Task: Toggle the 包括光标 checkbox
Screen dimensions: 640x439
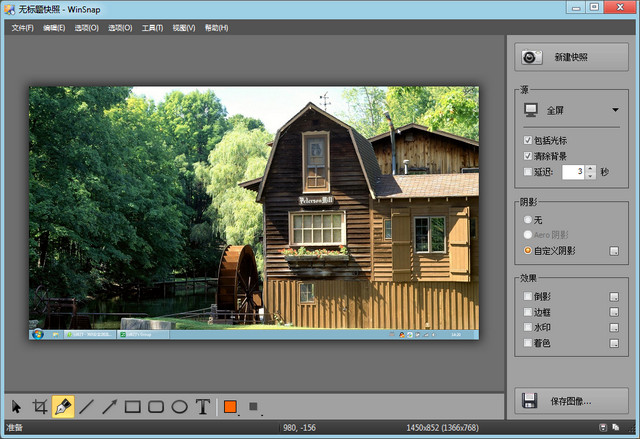Action: 528,140
